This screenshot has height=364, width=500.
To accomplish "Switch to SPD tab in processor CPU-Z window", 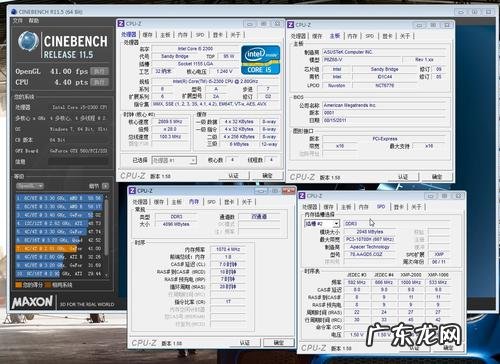I will point(200,35).
